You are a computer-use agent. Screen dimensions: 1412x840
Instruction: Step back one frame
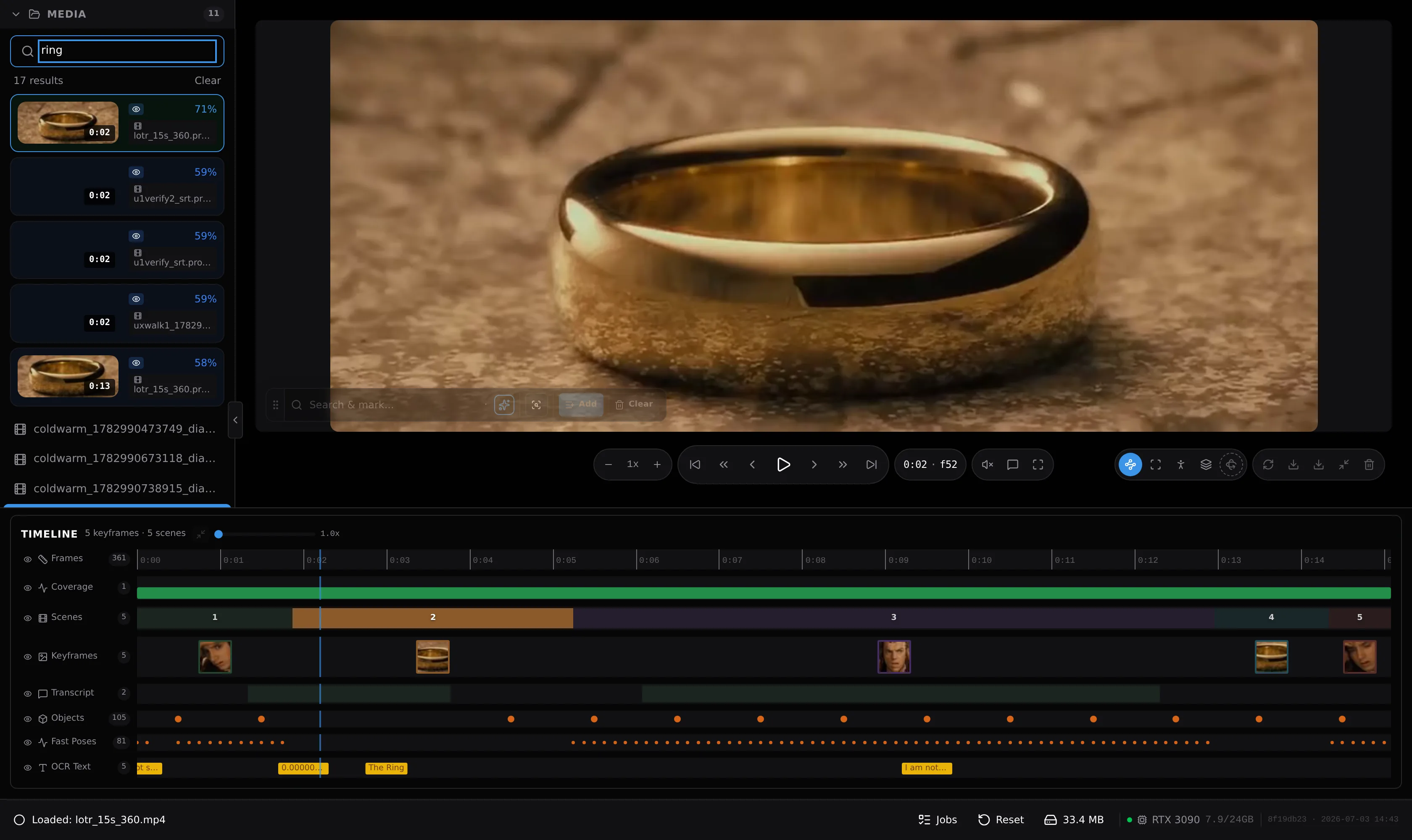tap(752, 465)
